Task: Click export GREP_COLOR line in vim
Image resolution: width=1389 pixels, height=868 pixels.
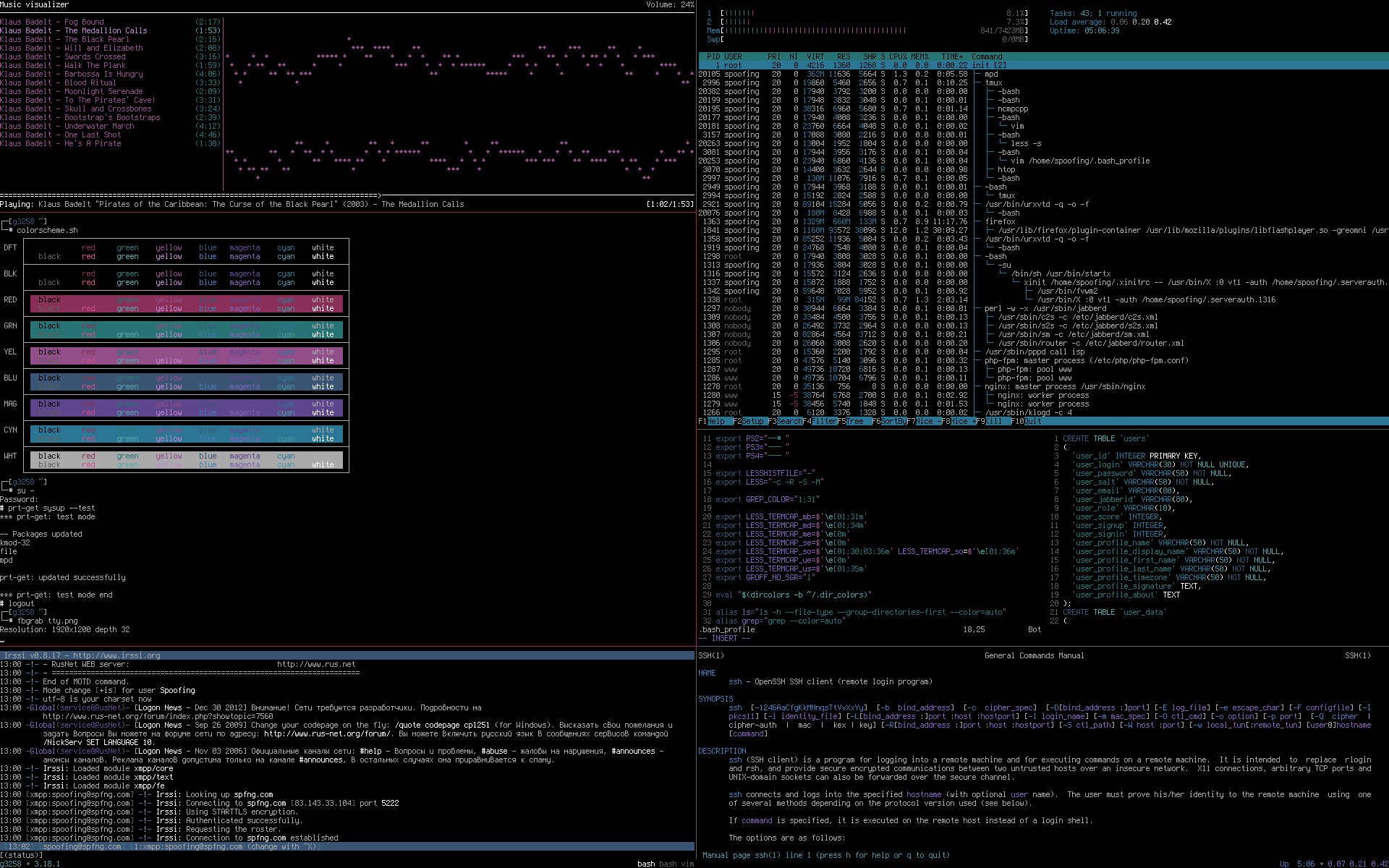Action: tap(768, 499)
